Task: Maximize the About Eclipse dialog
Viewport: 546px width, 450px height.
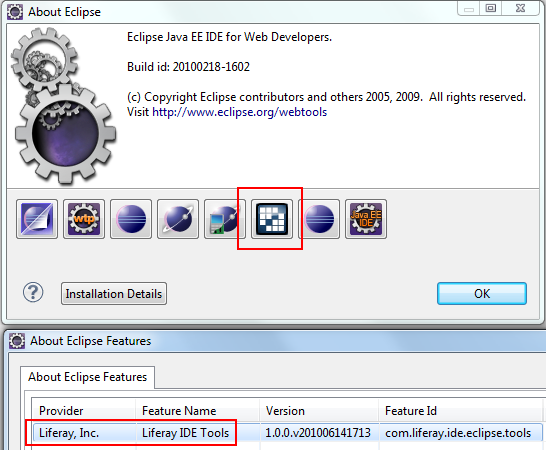Action: click(491, 8)
